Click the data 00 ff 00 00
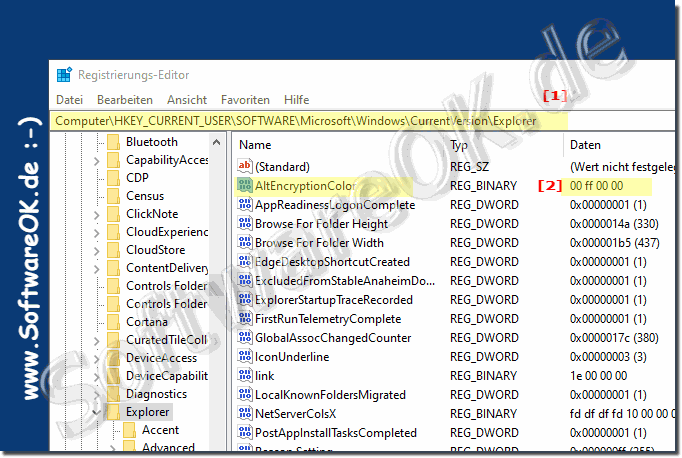682x458 pixels. pos(596,186)
